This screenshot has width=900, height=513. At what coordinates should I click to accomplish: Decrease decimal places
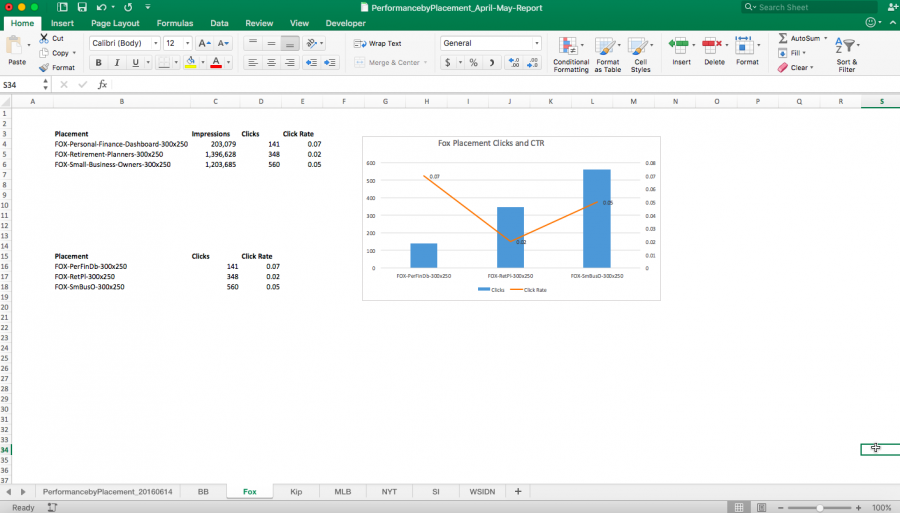pos(533,63)
